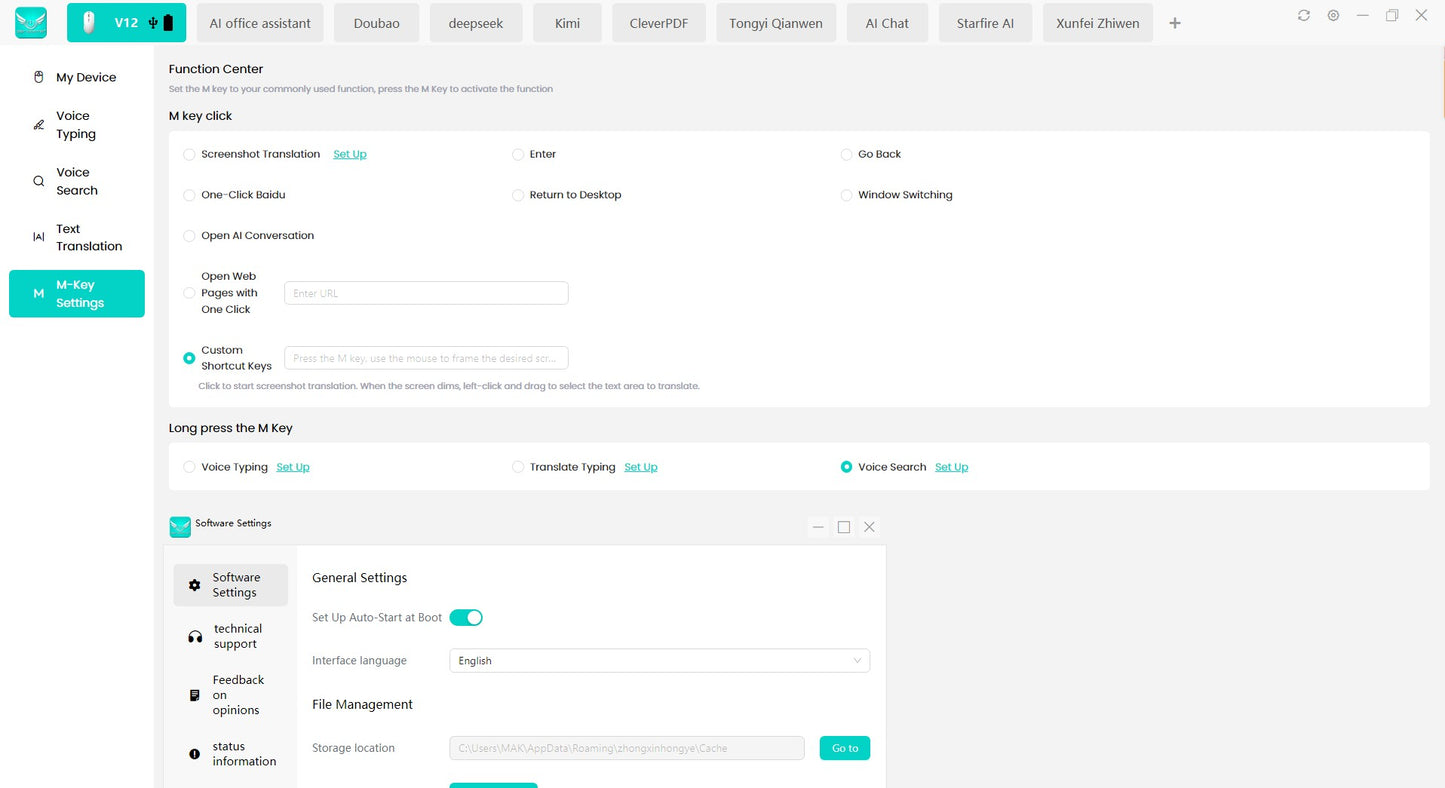Click the Custom Shortcut Keys input field

[x=426, y=358]
